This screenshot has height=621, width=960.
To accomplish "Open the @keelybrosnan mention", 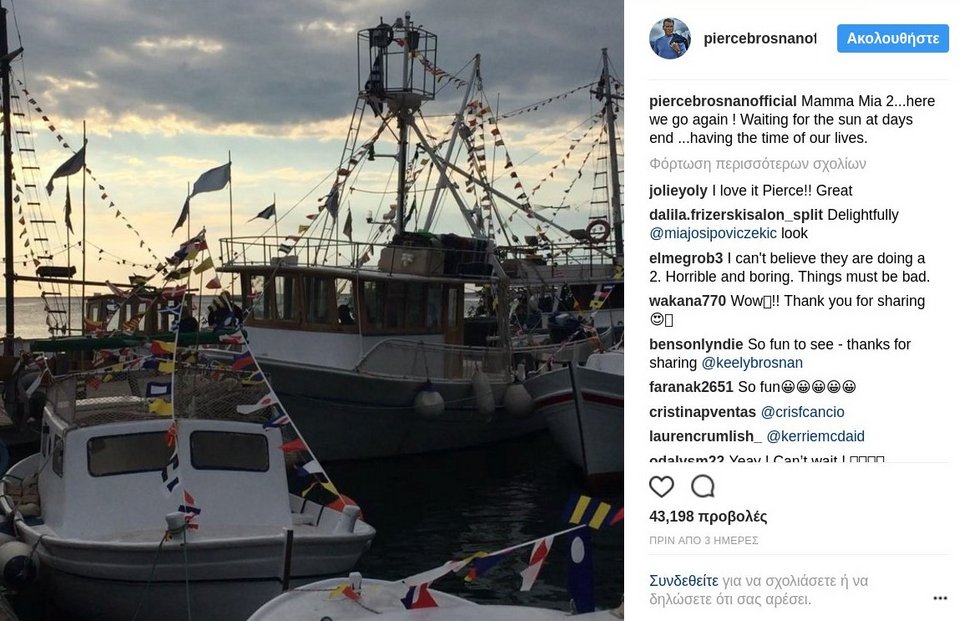I will click(x=752, y=363).
